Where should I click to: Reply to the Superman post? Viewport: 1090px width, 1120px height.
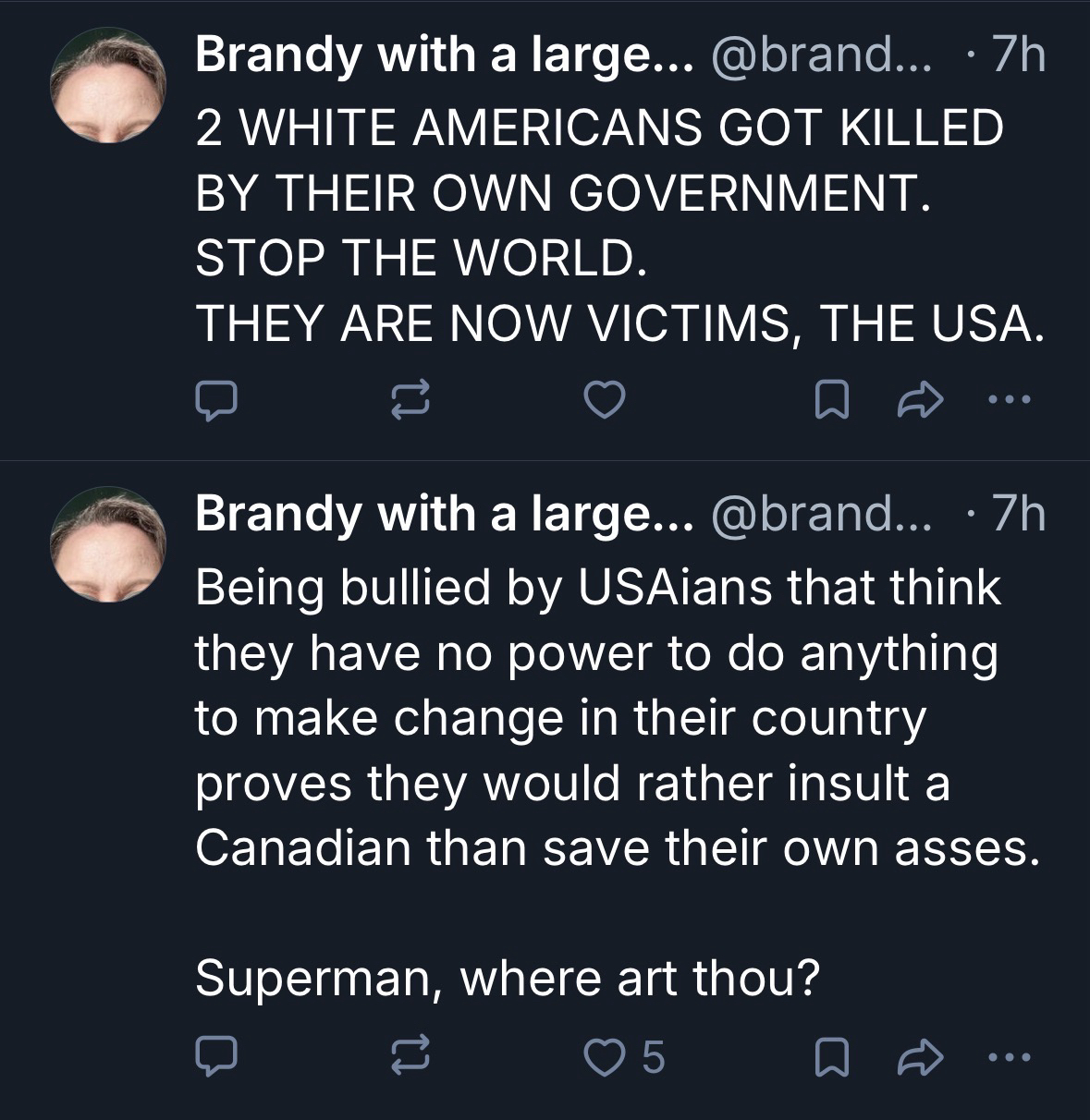click(x=218, y=1056)
